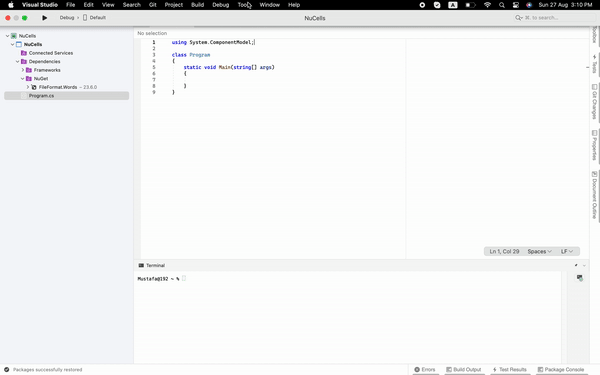The image size is (600, 375).
Task: Open the Document Outline side panel
Action: pyautogui.click(x=594, y=195)
